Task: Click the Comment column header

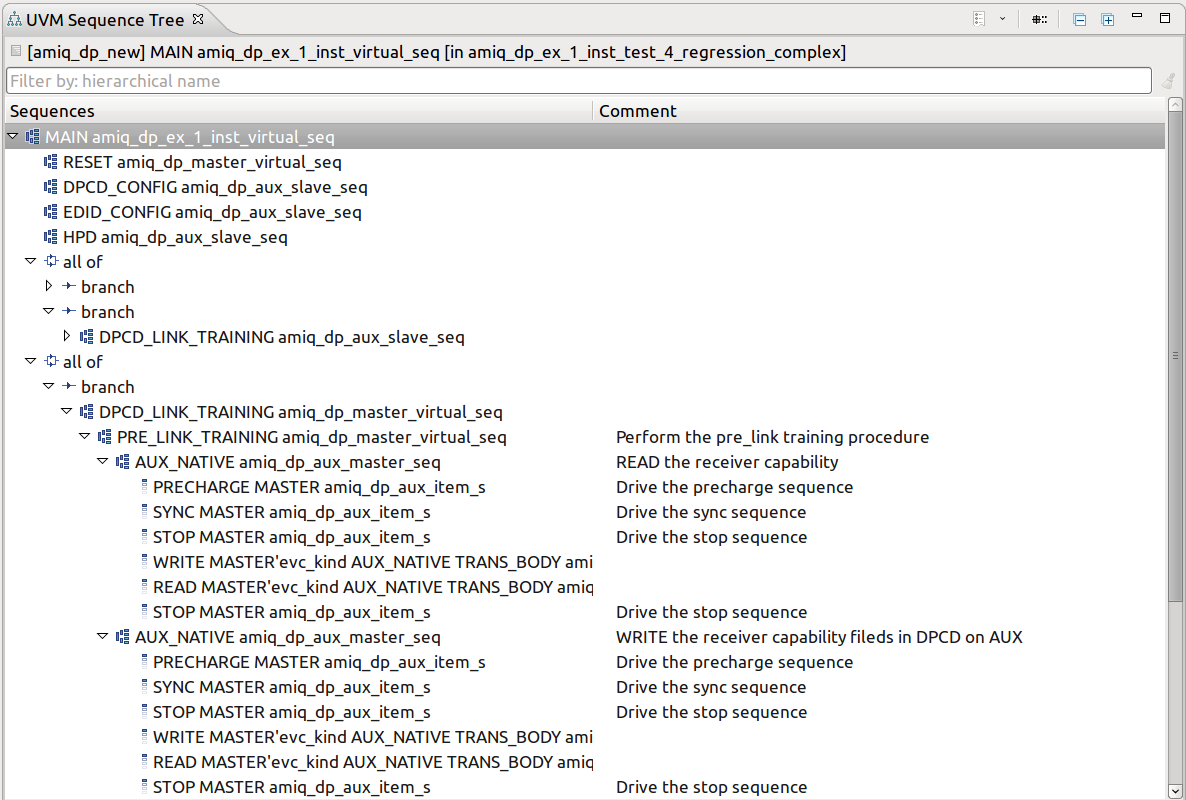Action: (637, 111)
